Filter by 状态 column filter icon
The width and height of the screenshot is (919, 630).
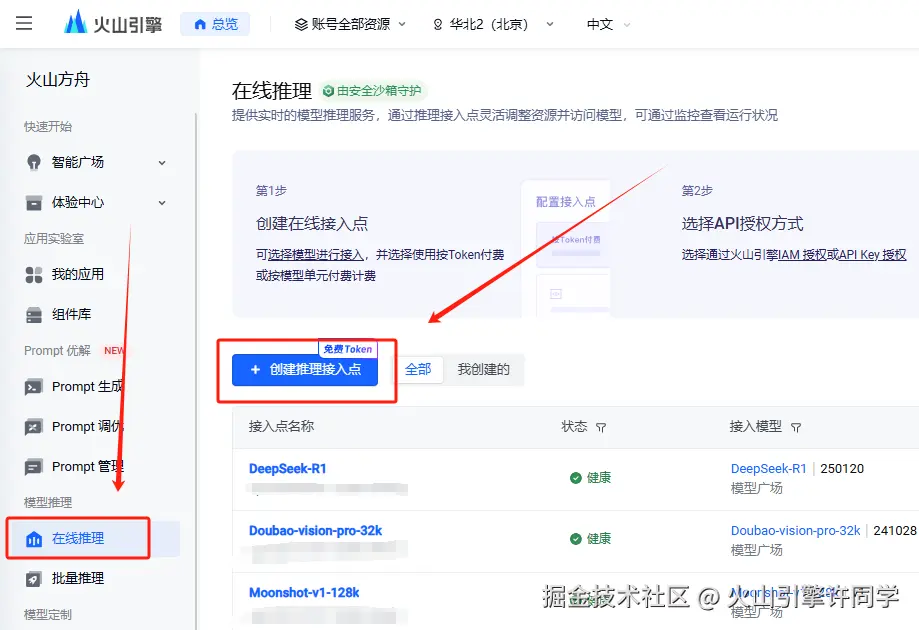pyautogui.click(x=601, y=428)
